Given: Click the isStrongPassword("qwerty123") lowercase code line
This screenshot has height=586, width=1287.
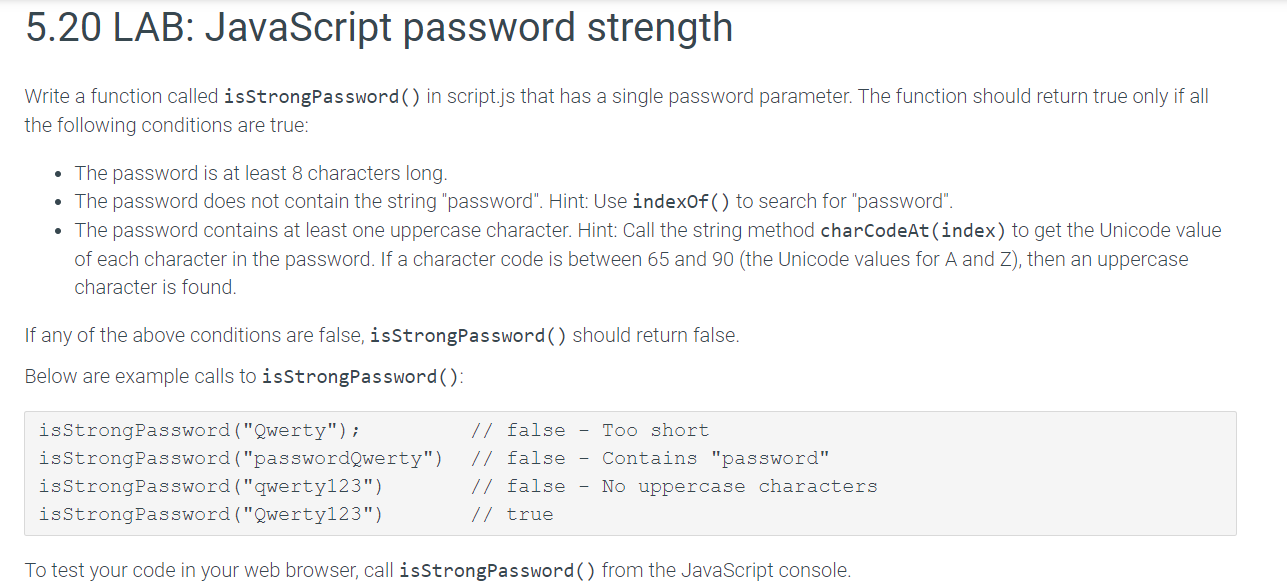Looking at the screenshot, I should 210,486.
